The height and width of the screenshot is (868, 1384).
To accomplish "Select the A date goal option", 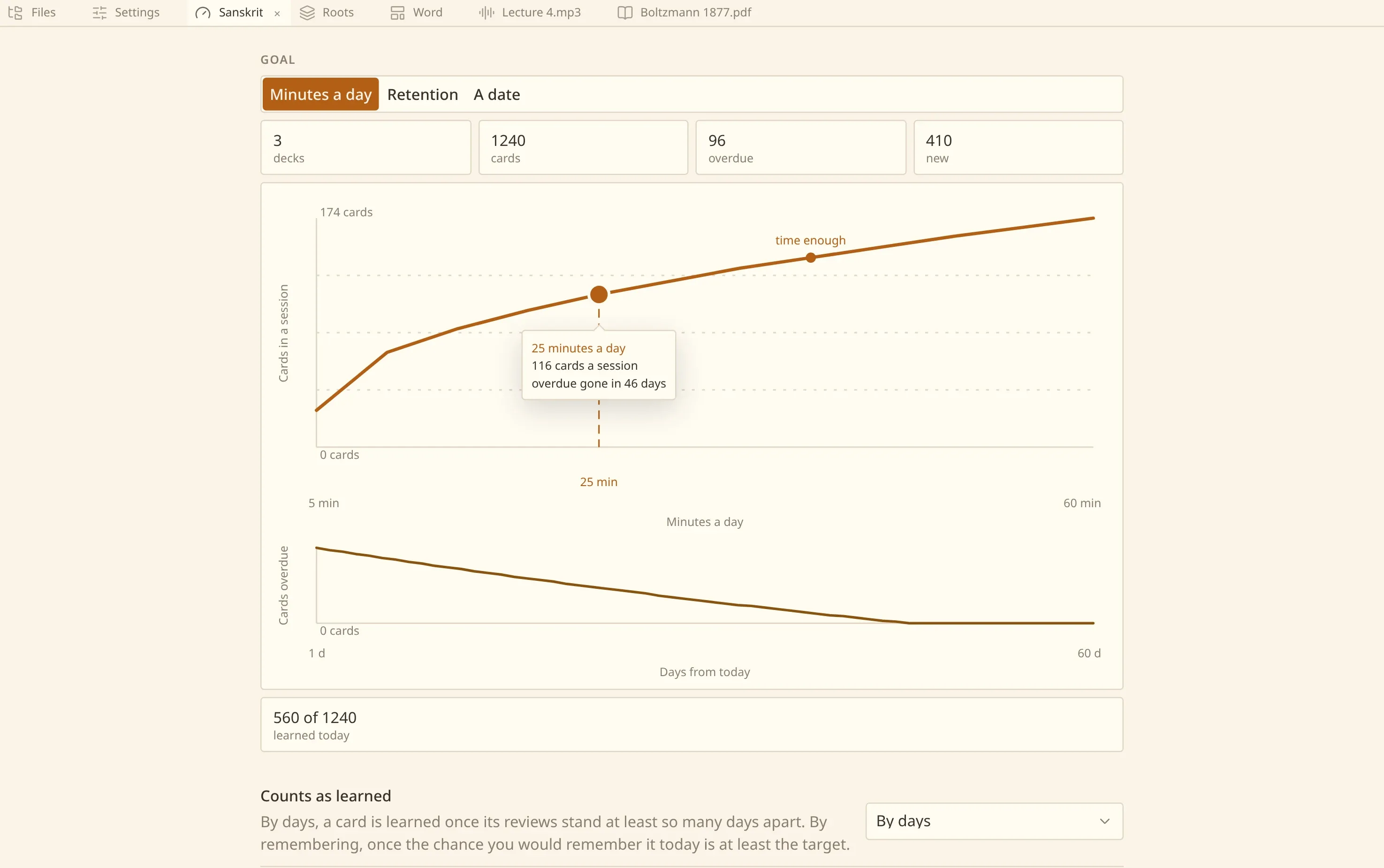I will [x=496, y=94].
